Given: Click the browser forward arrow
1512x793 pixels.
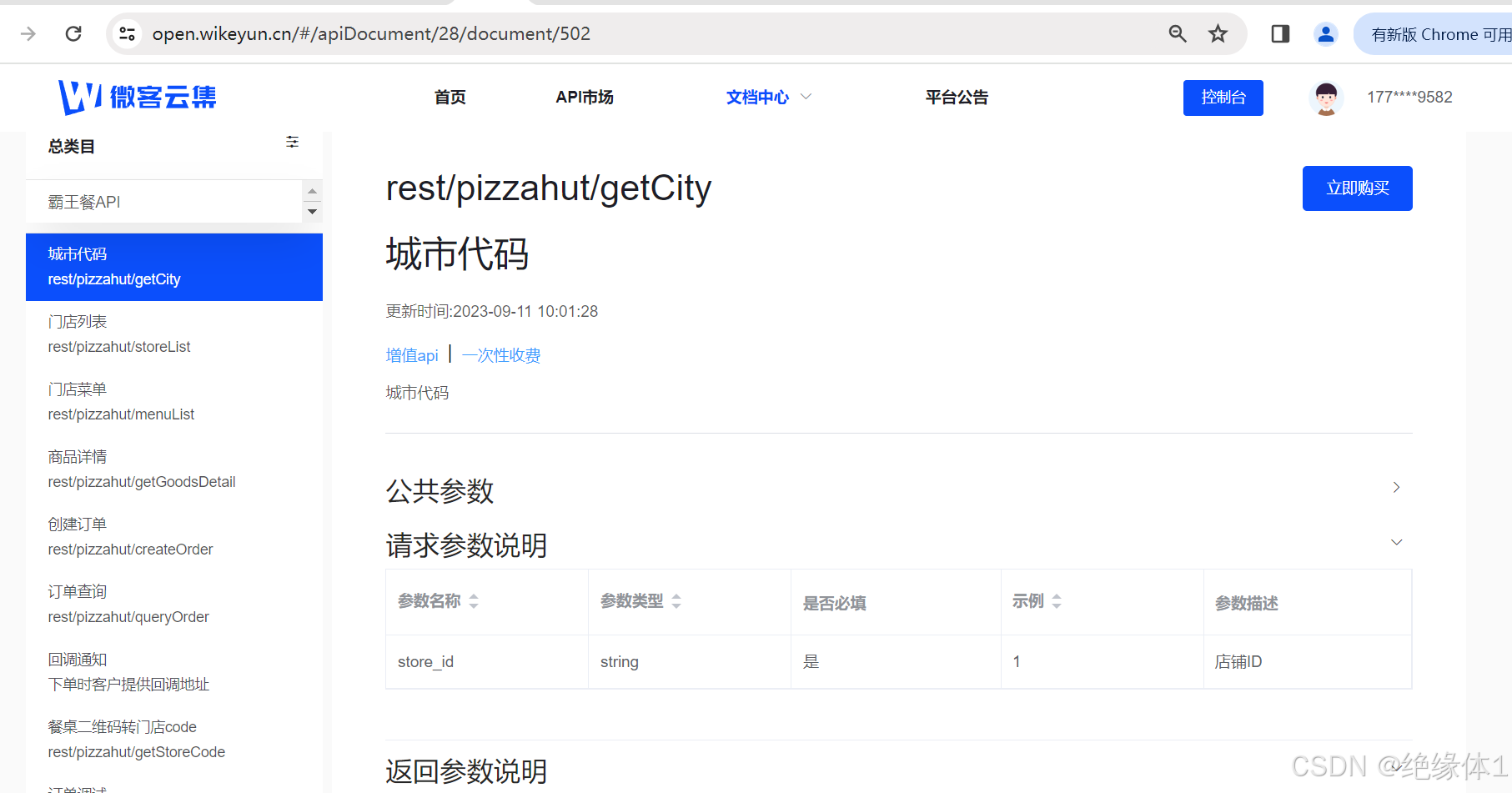Looking at the screenshot, I should pyautogui.click(x=28, y=33).
